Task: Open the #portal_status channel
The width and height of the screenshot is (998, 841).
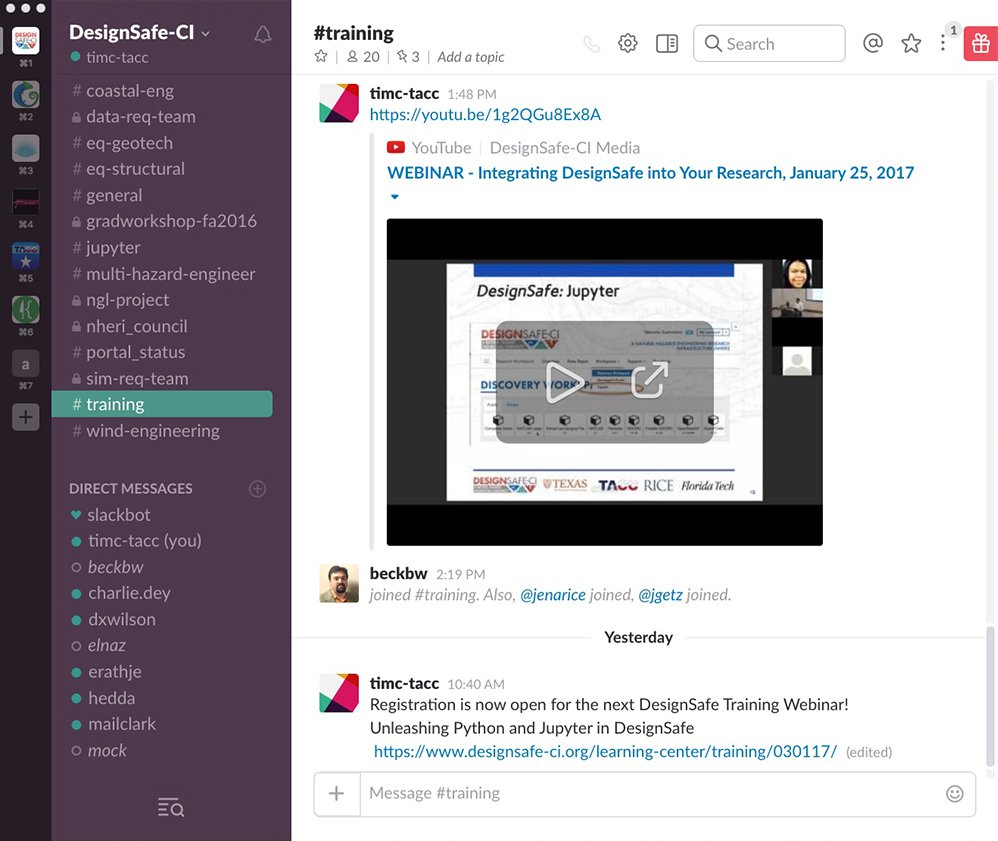Action: [136, 352]
